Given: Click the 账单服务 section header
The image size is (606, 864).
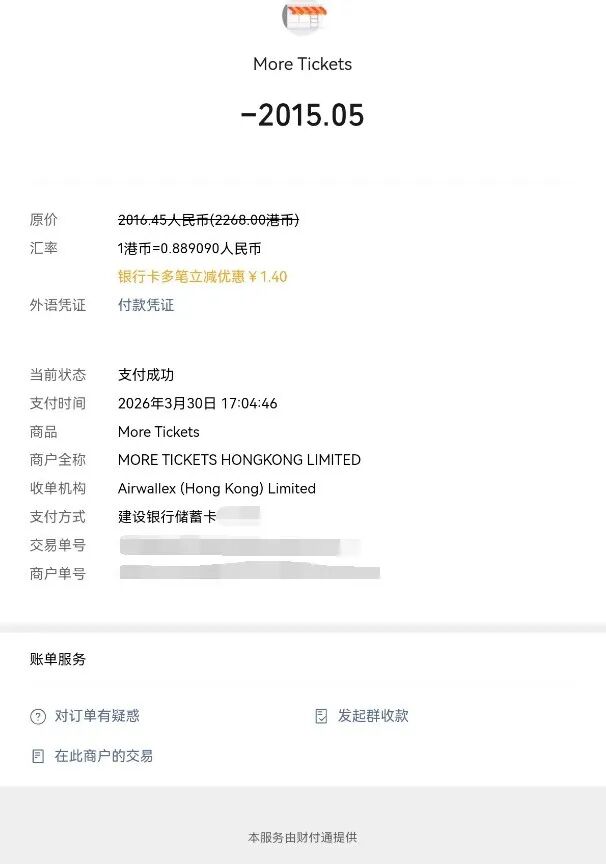Looking at the screenshot, I should tap(58, 659).
